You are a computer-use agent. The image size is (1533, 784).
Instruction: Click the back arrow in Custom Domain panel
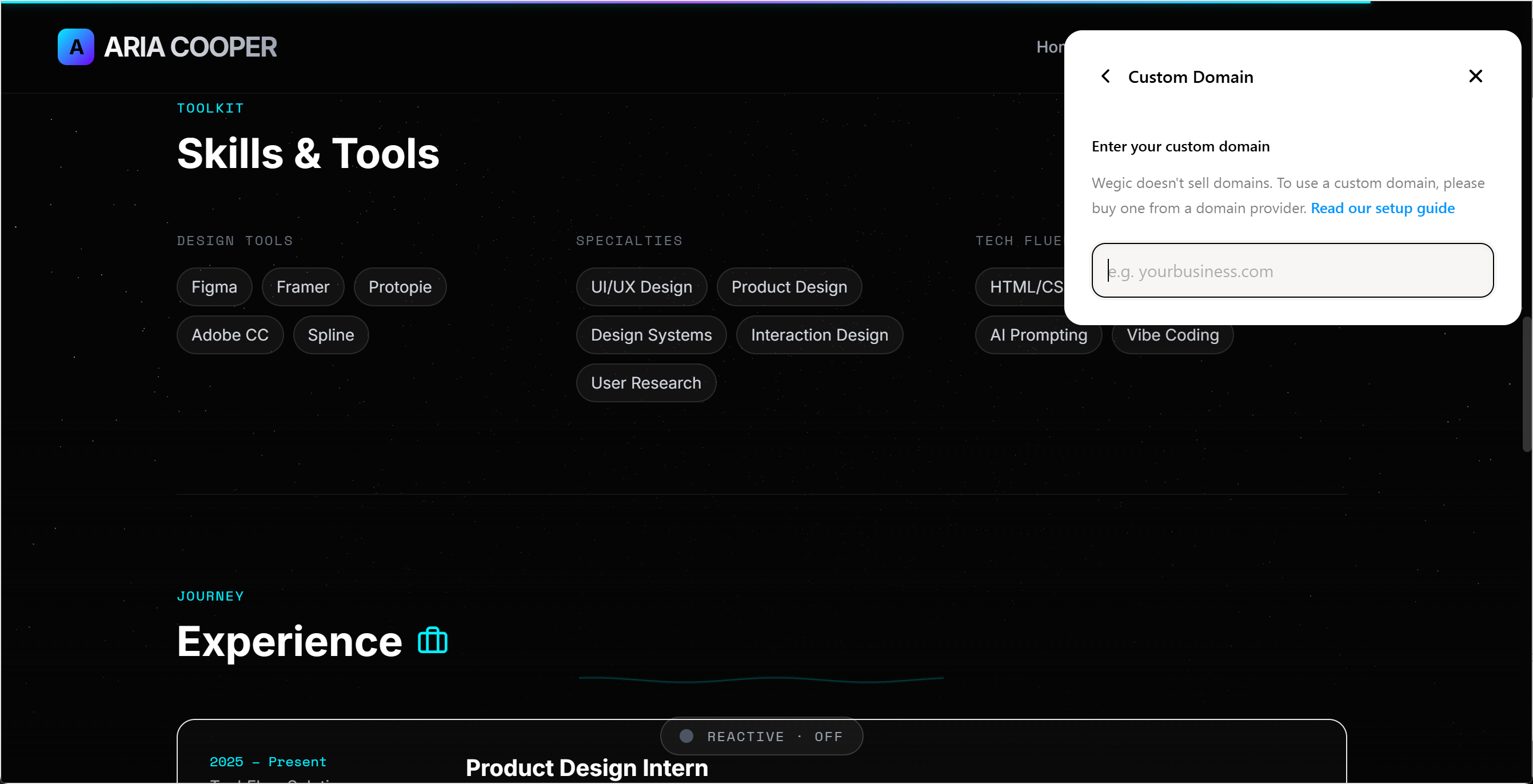1105,76
